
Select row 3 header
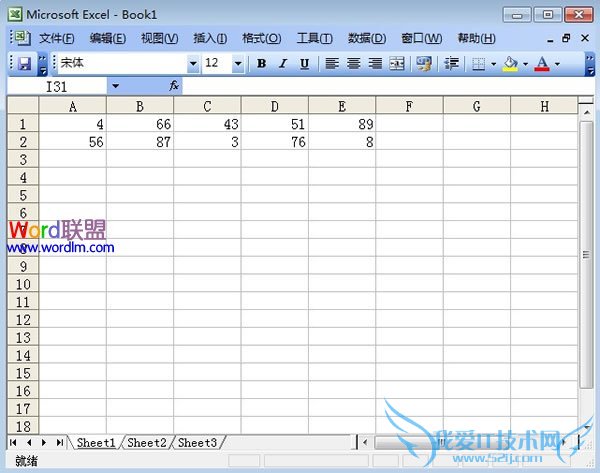coord(23,159)
